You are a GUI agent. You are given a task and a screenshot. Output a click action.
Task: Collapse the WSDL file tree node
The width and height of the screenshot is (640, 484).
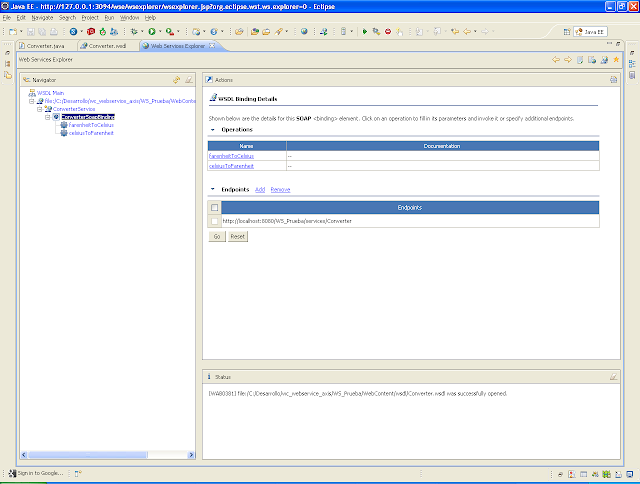point(31,101)
